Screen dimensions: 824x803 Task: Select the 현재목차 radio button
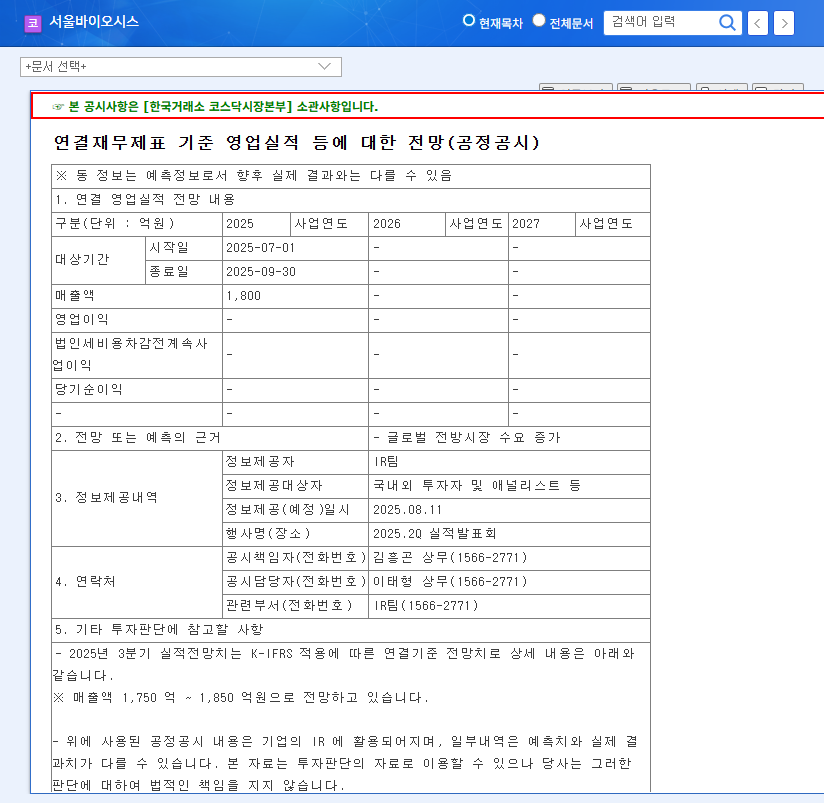468,19
